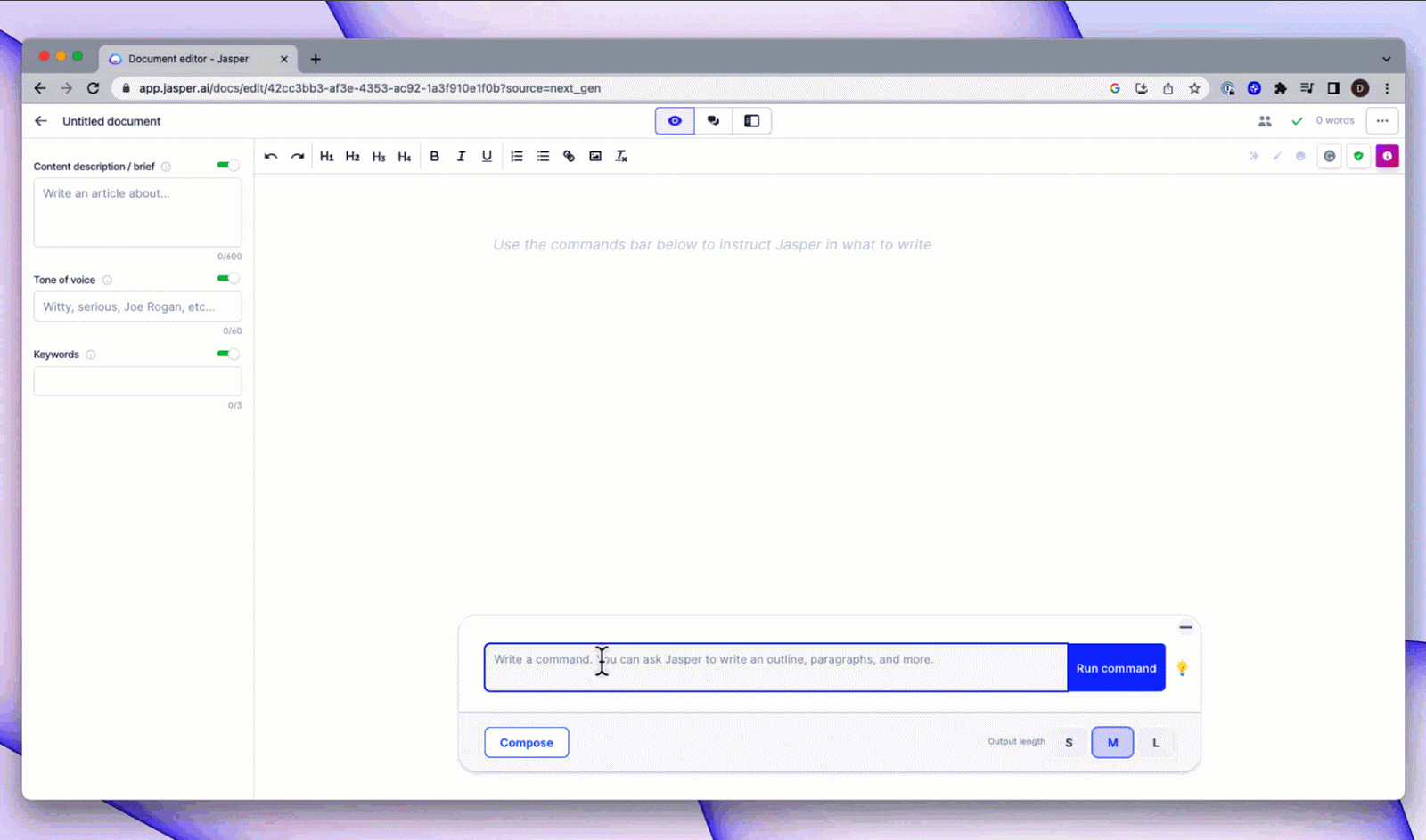This screenshot has height=840, width=1426.
Task: Toggle the Content description / brief switch
Action: coord(228,165)
